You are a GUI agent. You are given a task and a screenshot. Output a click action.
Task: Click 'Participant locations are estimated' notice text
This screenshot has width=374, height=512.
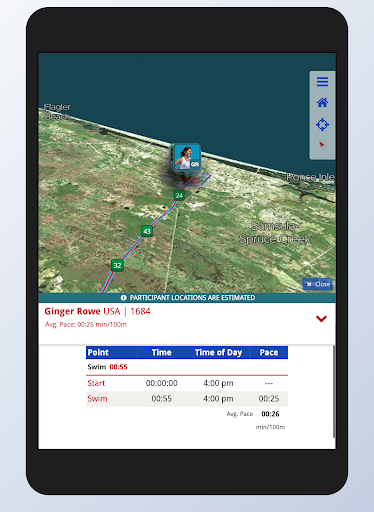[x=192, y=298]
